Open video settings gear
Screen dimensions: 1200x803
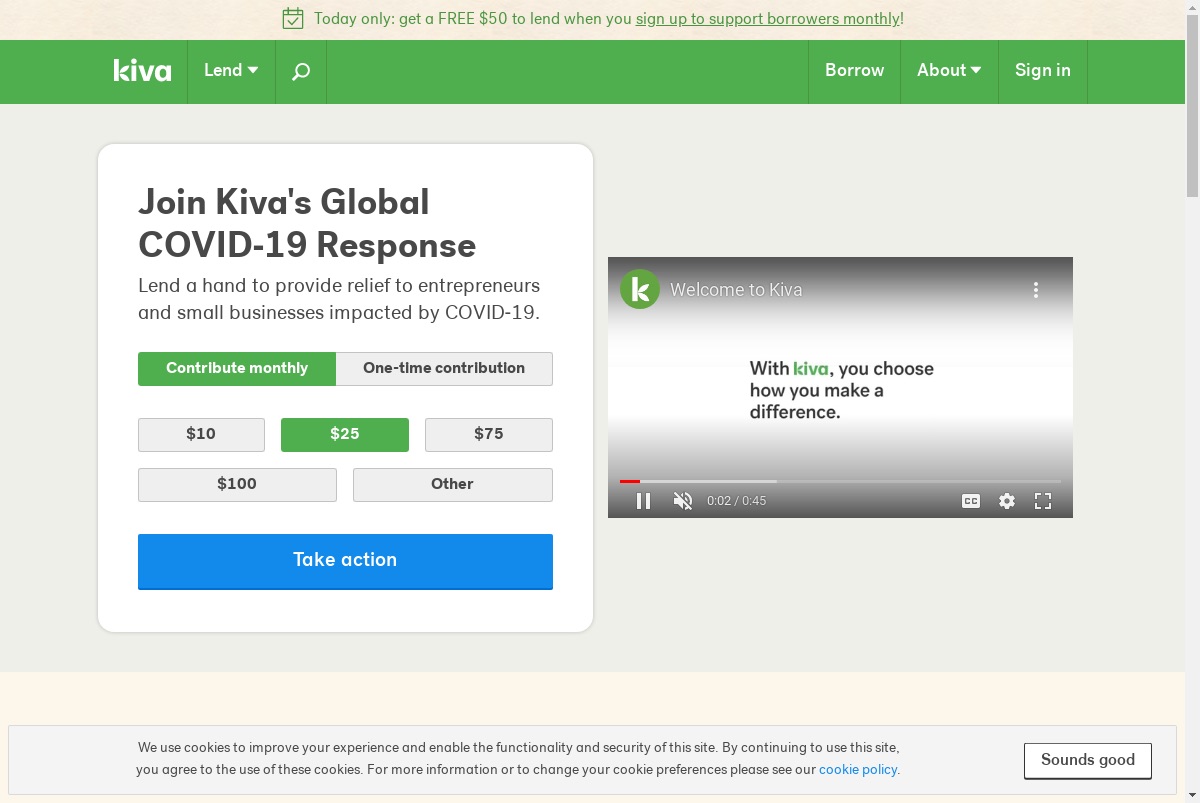(x=1007, y=501)
